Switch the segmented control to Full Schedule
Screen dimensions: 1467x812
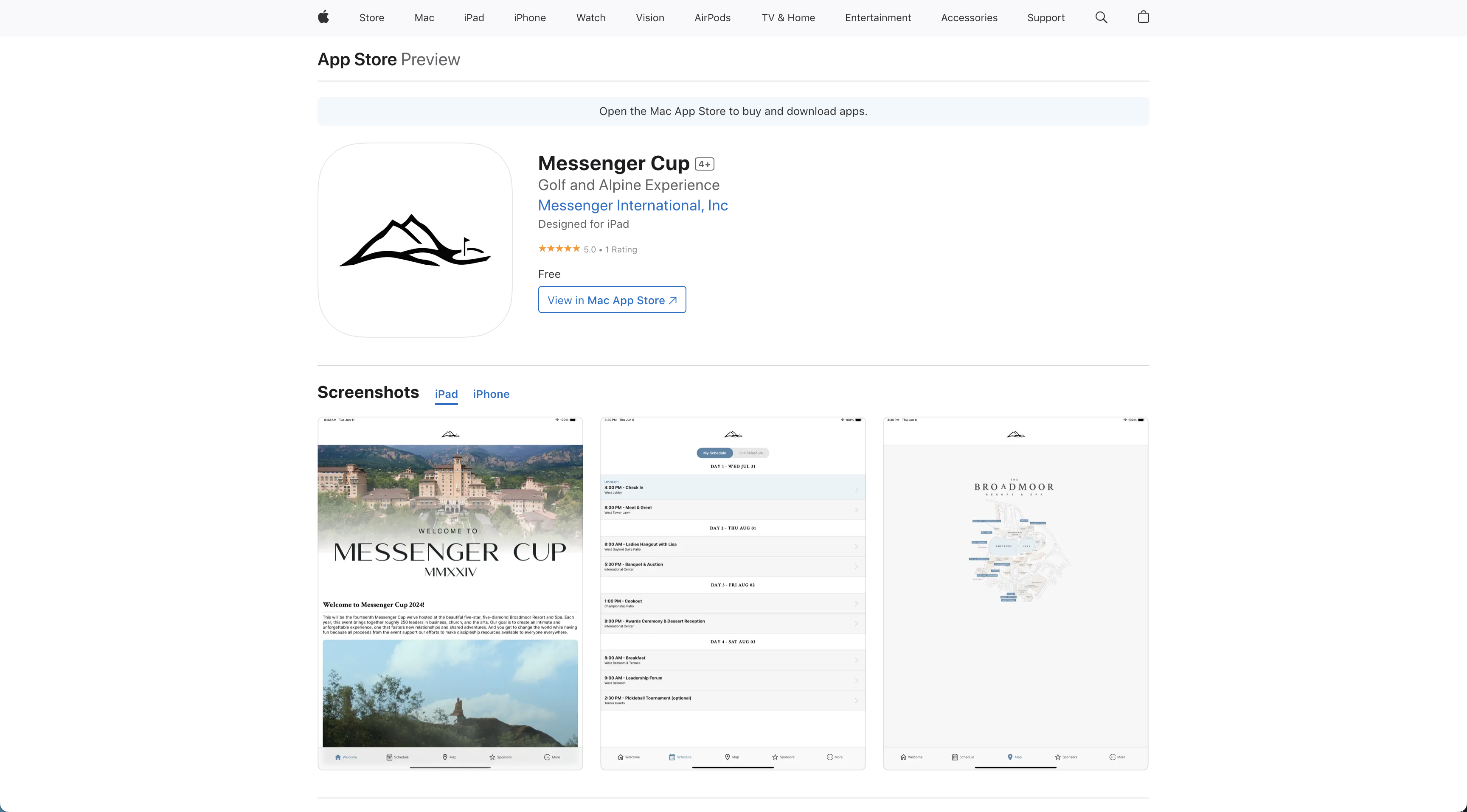coord(750,453)
